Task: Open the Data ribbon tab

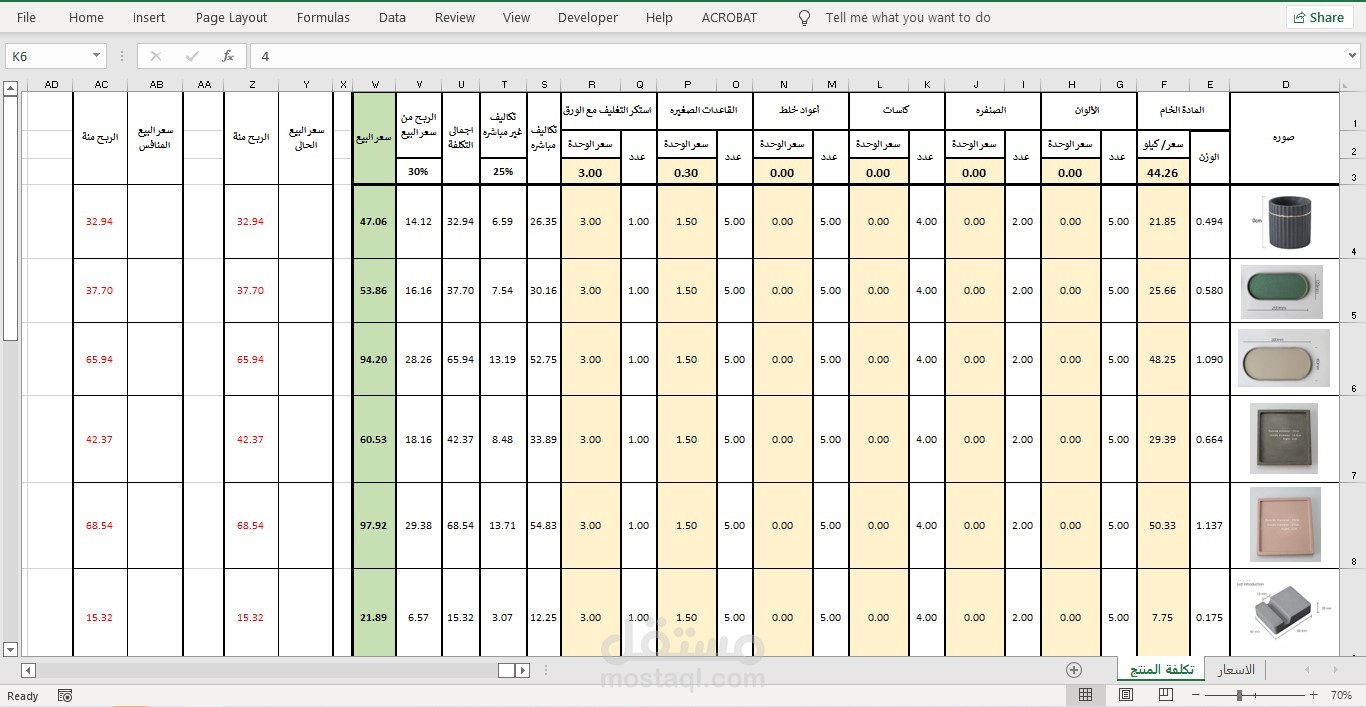Action: [x=392, y=17]
